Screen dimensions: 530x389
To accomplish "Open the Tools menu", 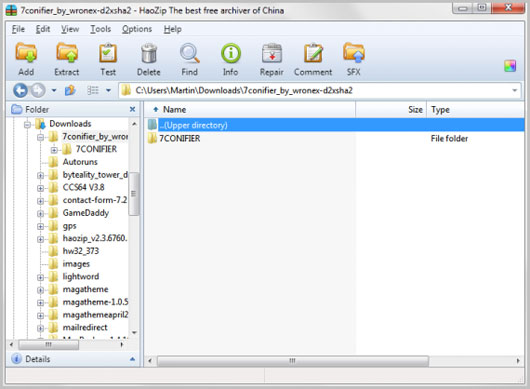I will click(100, 29).
